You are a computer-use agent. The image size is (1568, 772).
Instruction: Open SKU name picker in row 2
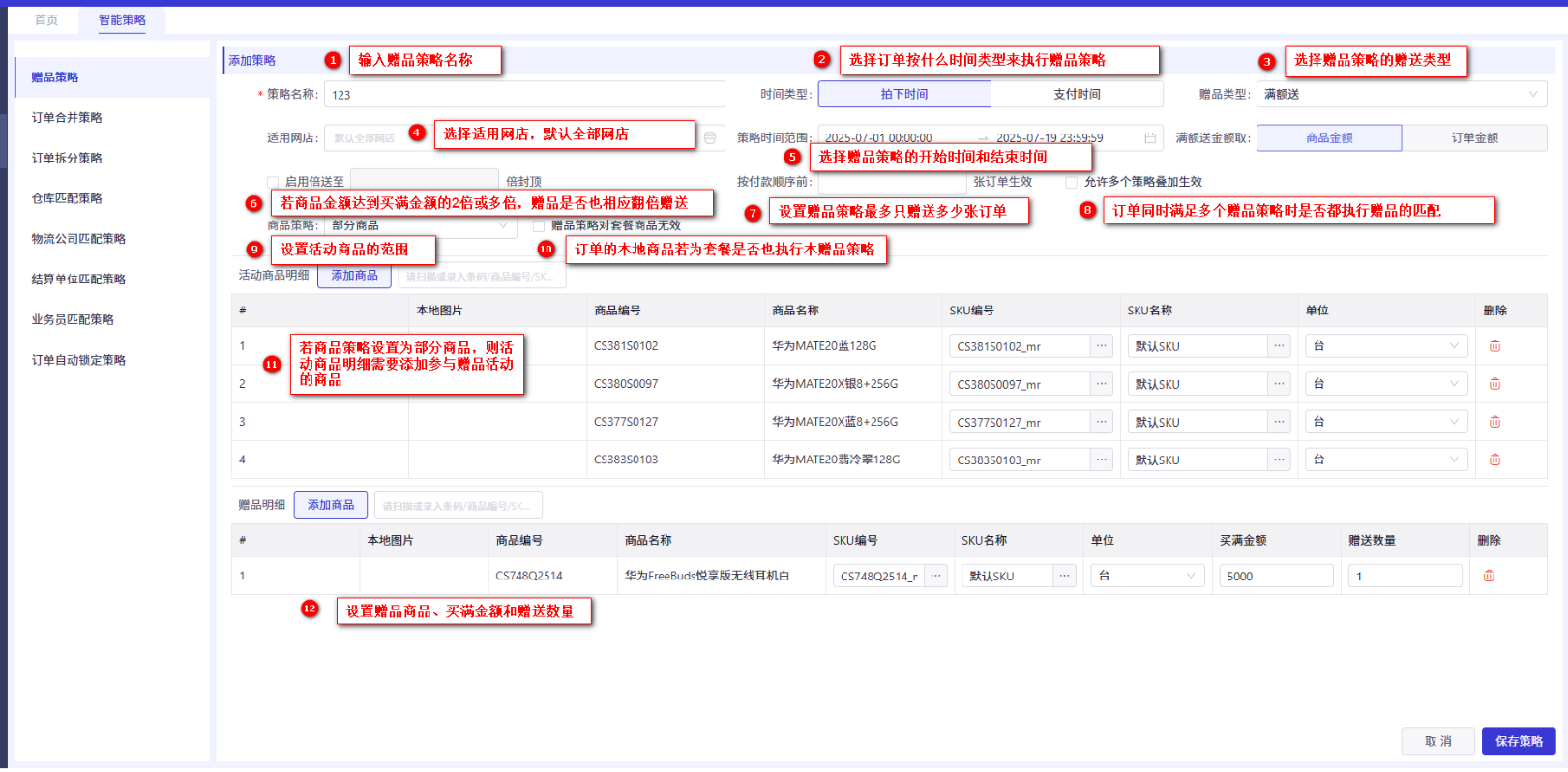click(1279, 384)
